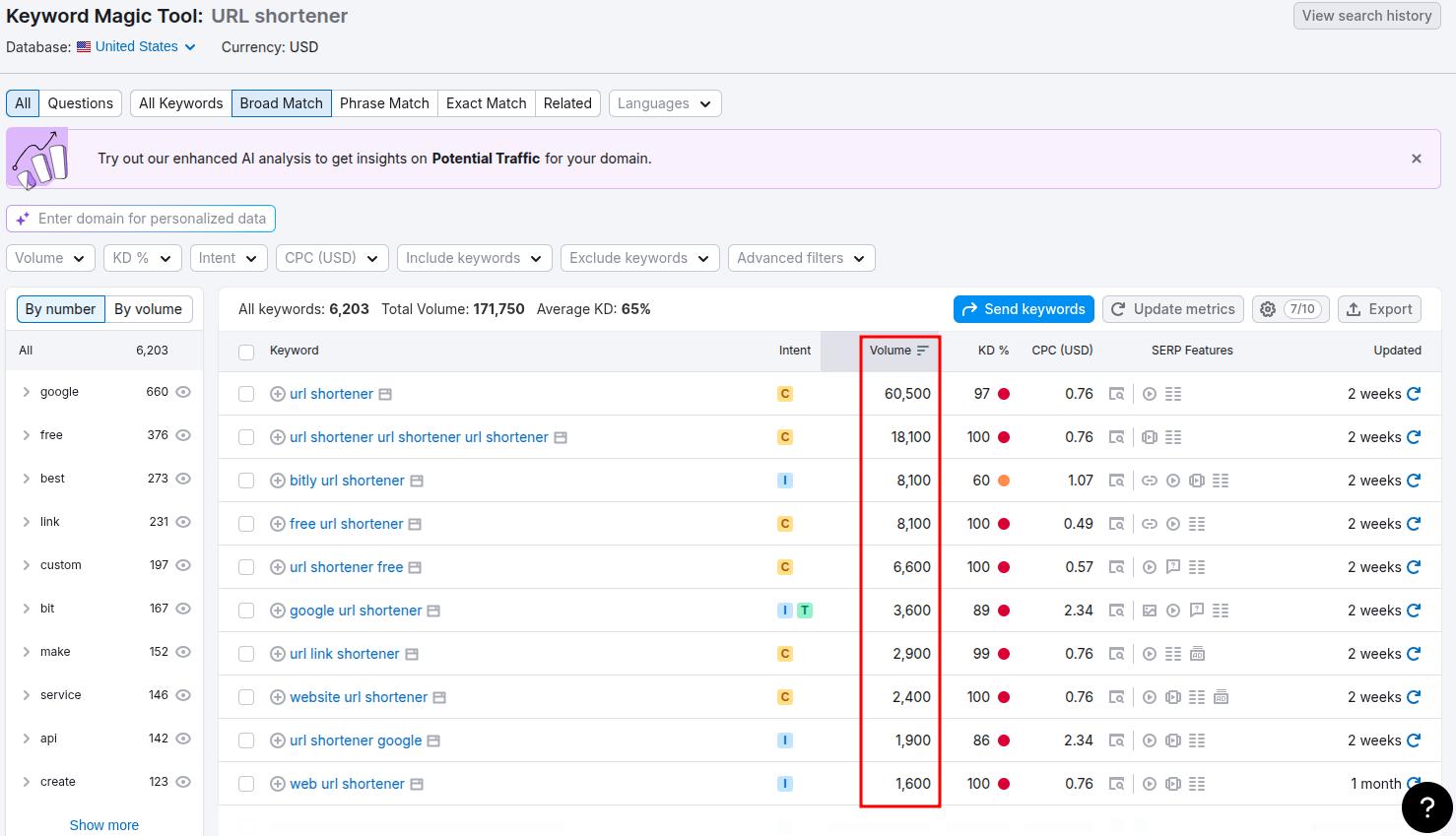Refresh metrics for the "bitly url shortener" row

tap(1415, 480)
